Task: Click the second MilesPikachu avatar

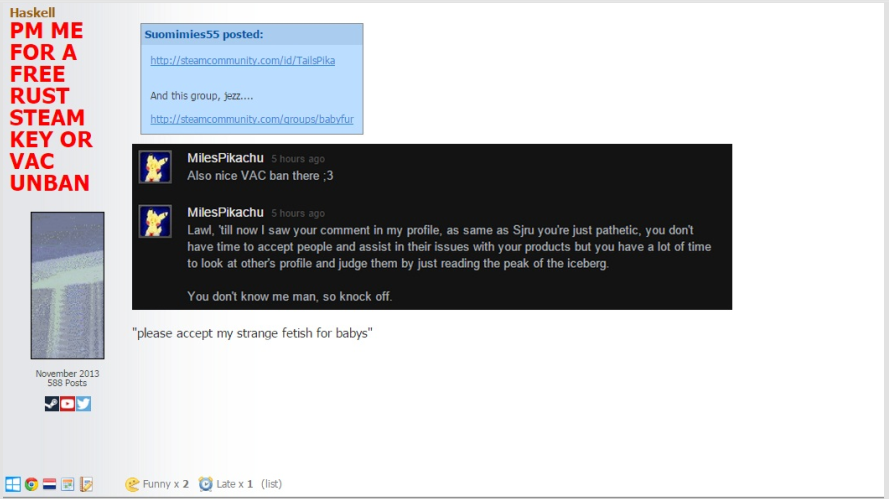Action: tap(155, 221)
